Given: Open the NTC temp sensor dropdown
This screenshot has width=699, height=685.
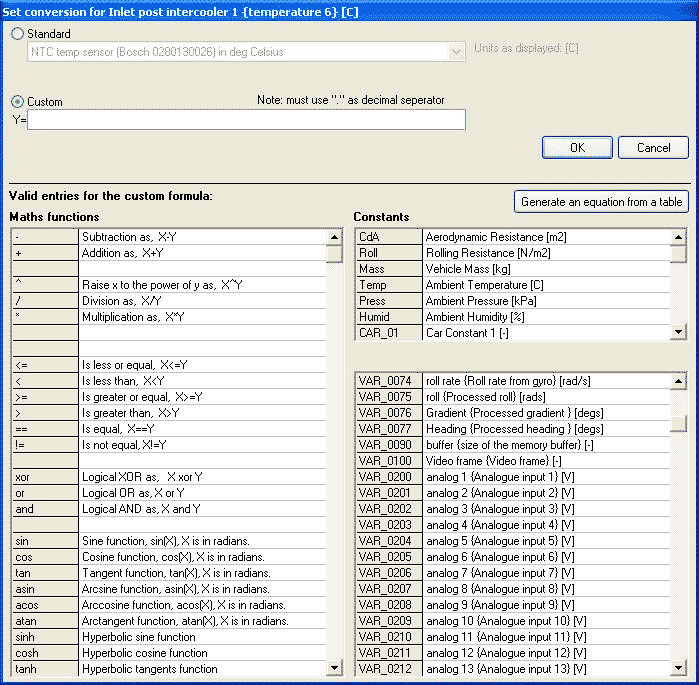Looking at the screenshot, I should [457, 52].
